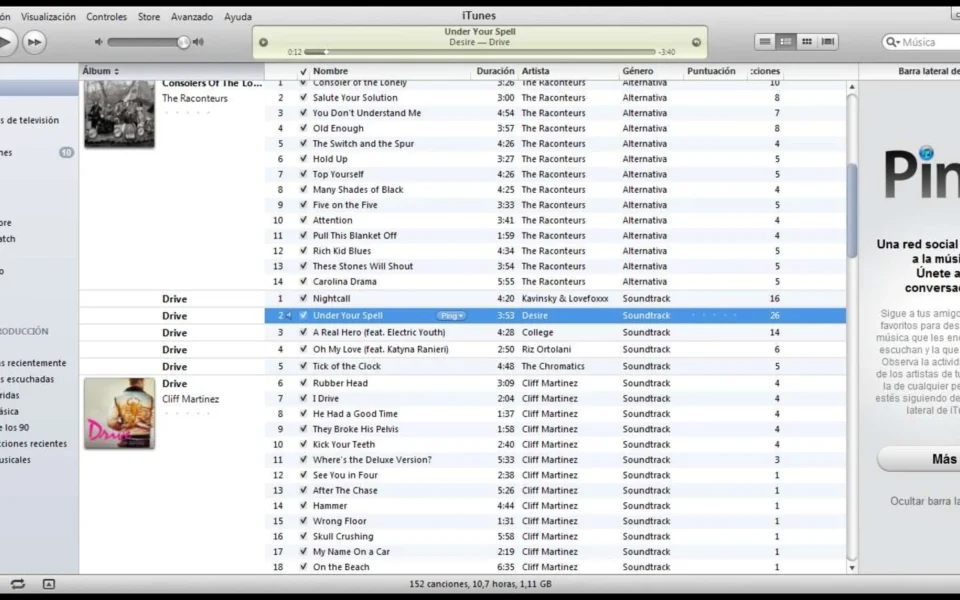
Task: Click right circular icon in now-playing display
Action: point(696,42)
